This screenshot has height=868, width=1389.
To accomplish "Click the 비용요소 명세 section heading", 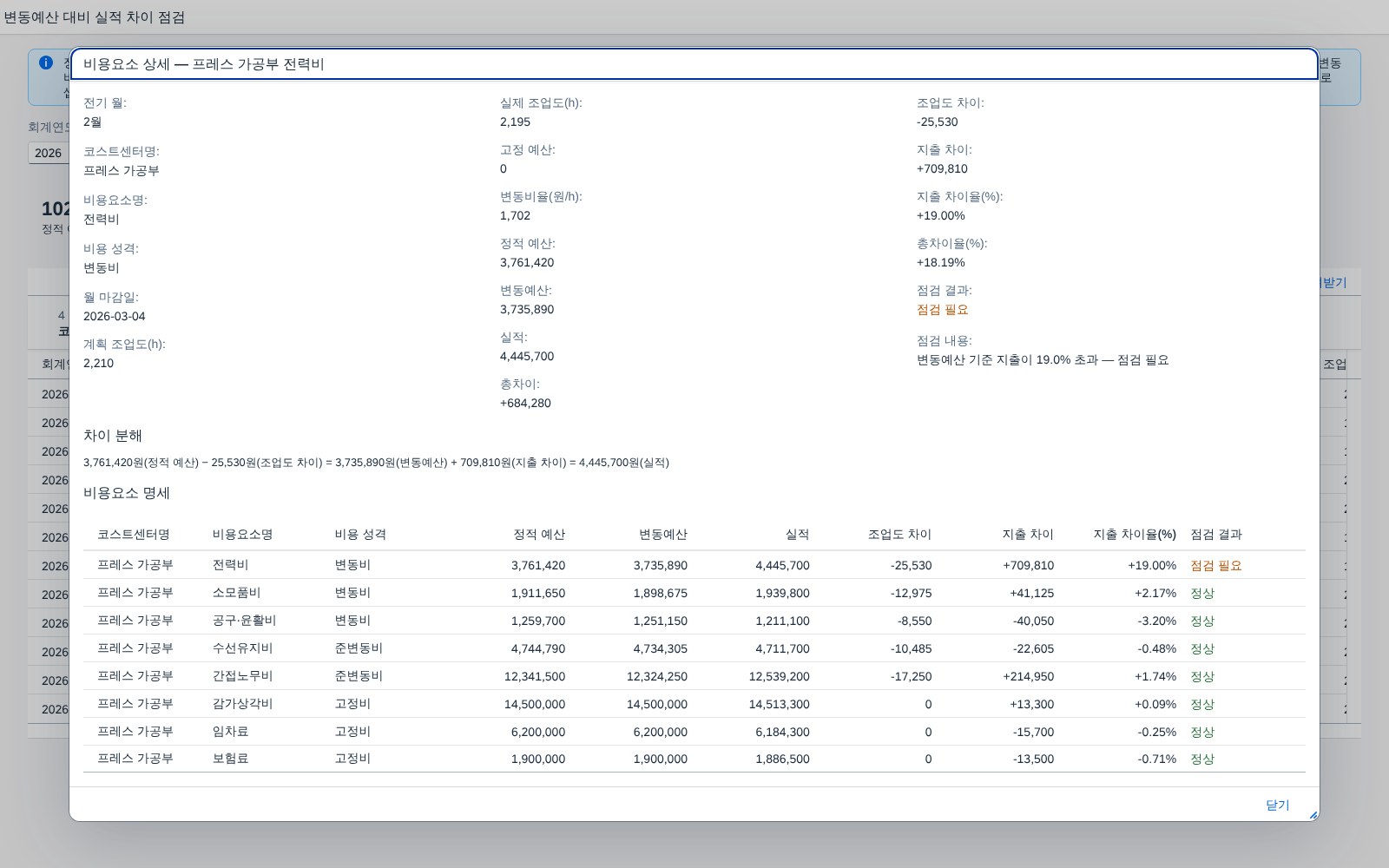I will (x=127, y=493).
